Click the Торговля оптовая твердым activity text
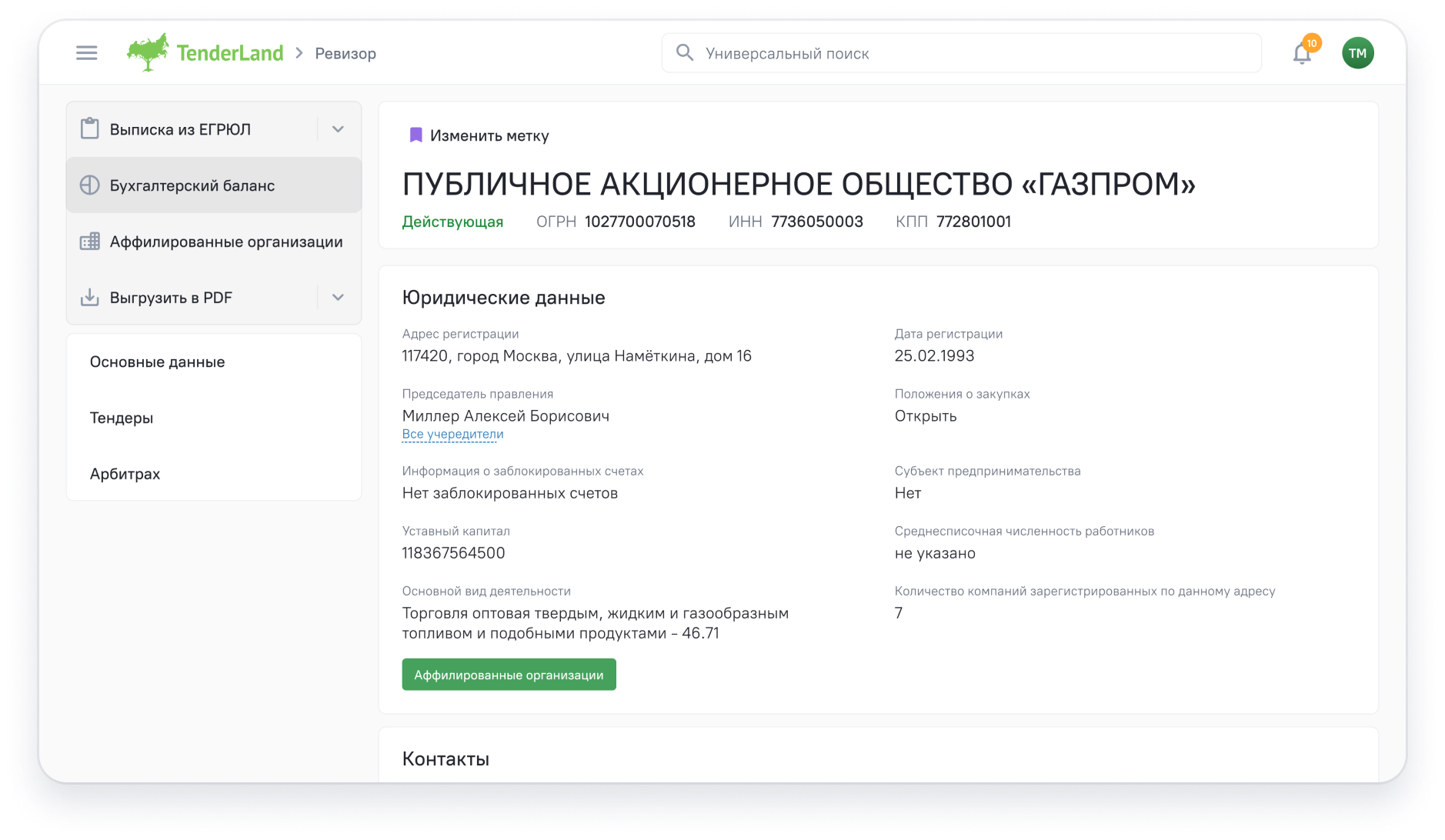This screenshot has width=1445, height=840. (x=596, y=623)
